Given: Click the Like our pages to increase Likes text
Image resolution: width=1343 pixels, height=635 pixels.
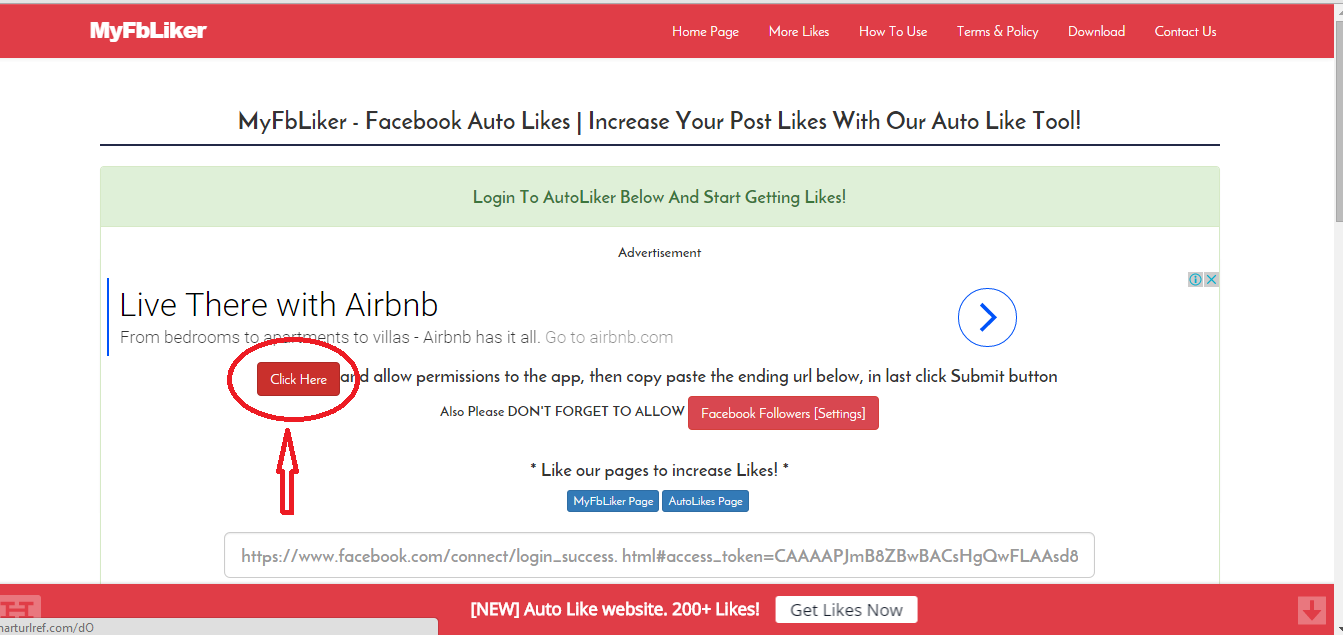Looking at the screenshot, I should [659, 469].
